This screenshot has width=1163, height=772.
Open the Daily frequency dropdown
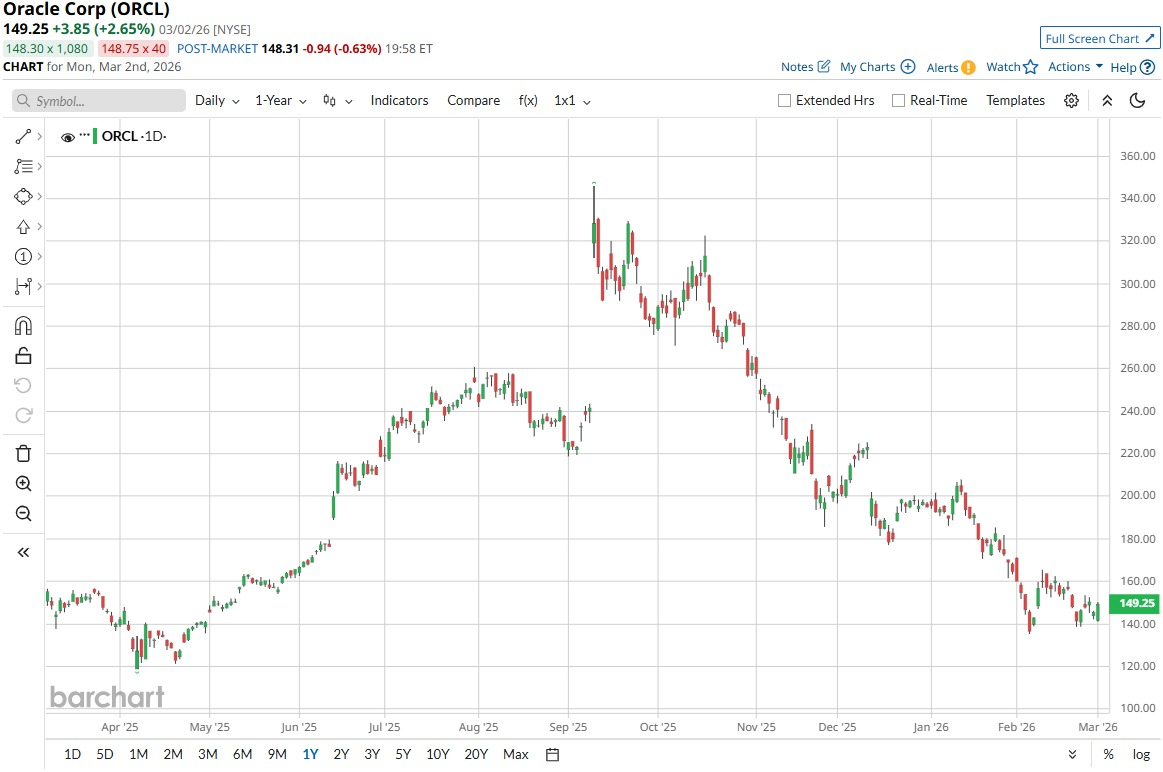(217, 101)
